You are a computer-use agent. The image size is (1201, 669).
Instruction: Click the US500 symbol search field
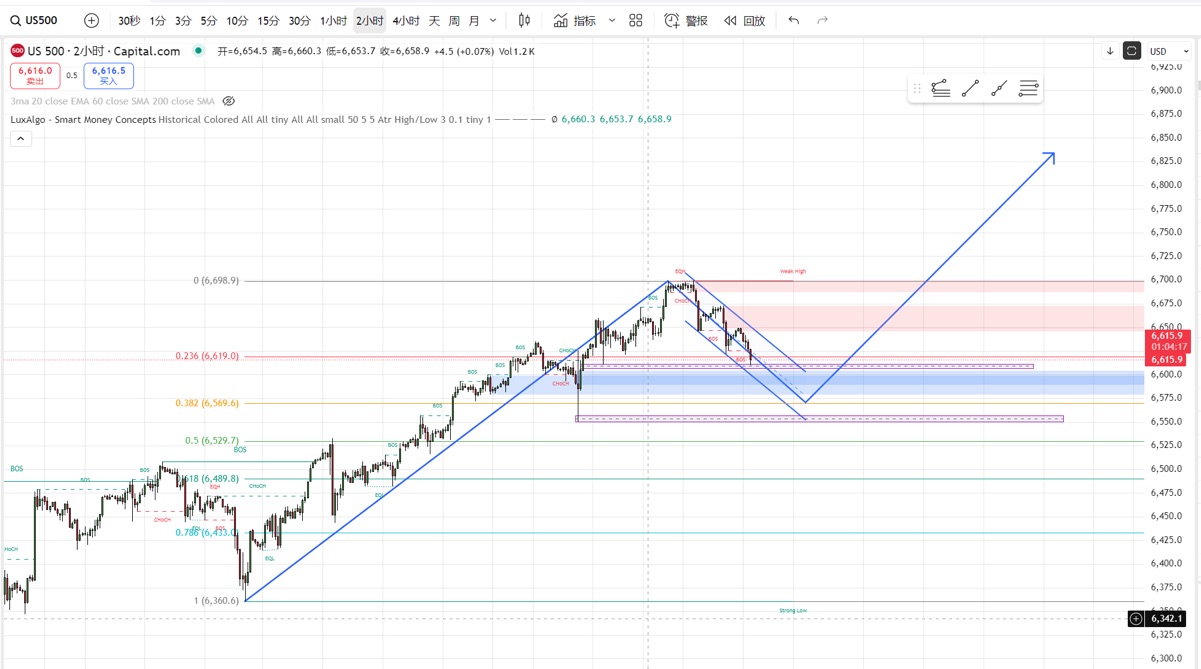pos(36,20)
